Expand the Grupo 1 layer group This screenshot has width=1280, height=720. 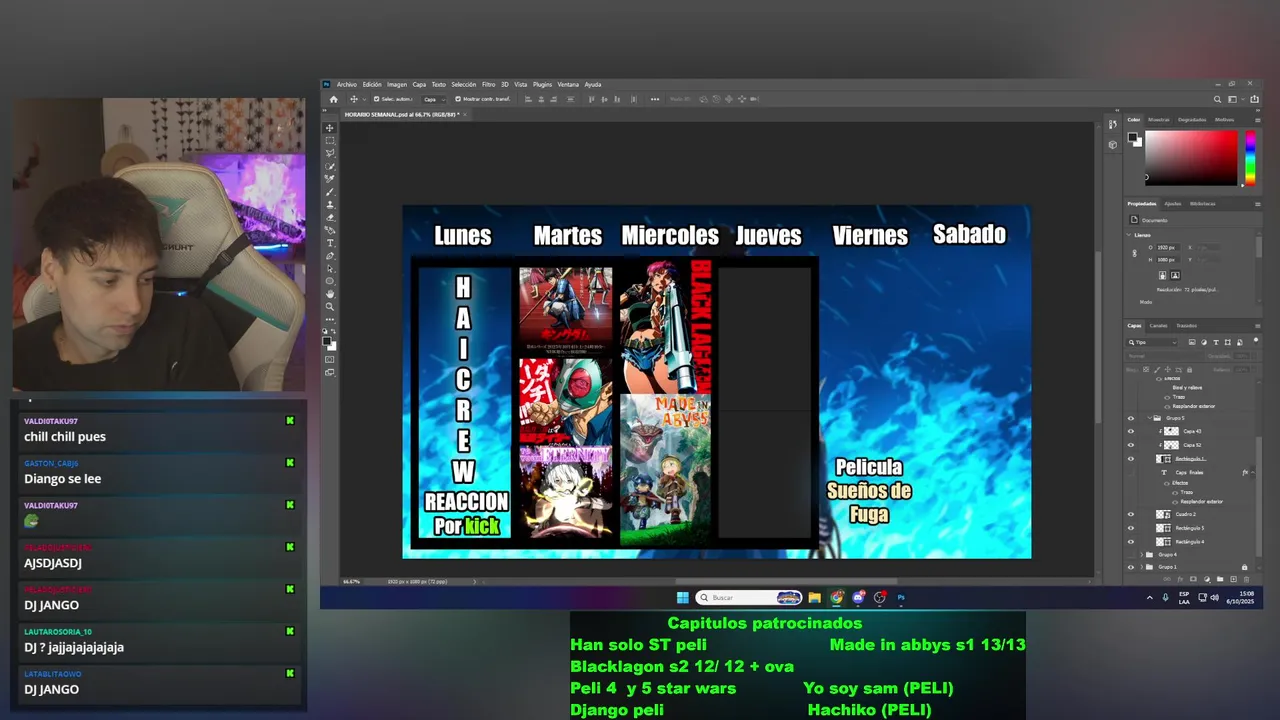(x=1142, y=567)
